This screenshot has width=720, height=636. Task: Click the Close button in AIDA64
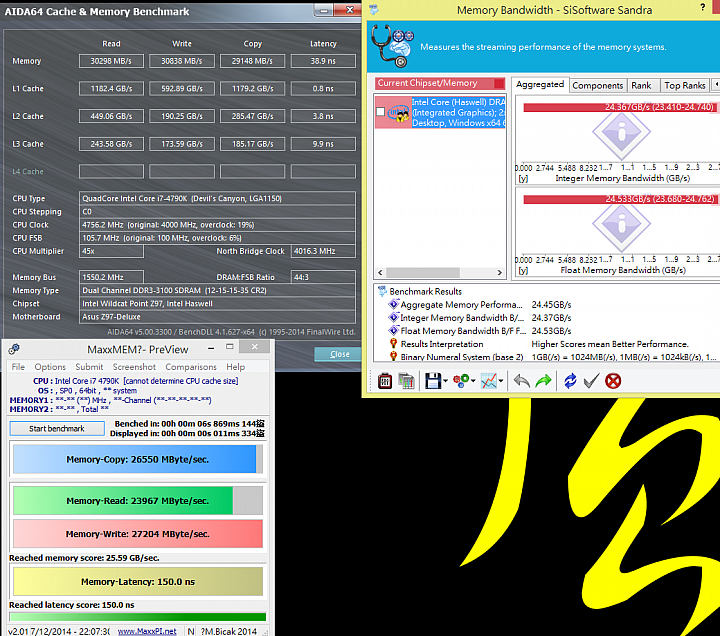click(339, 354)
